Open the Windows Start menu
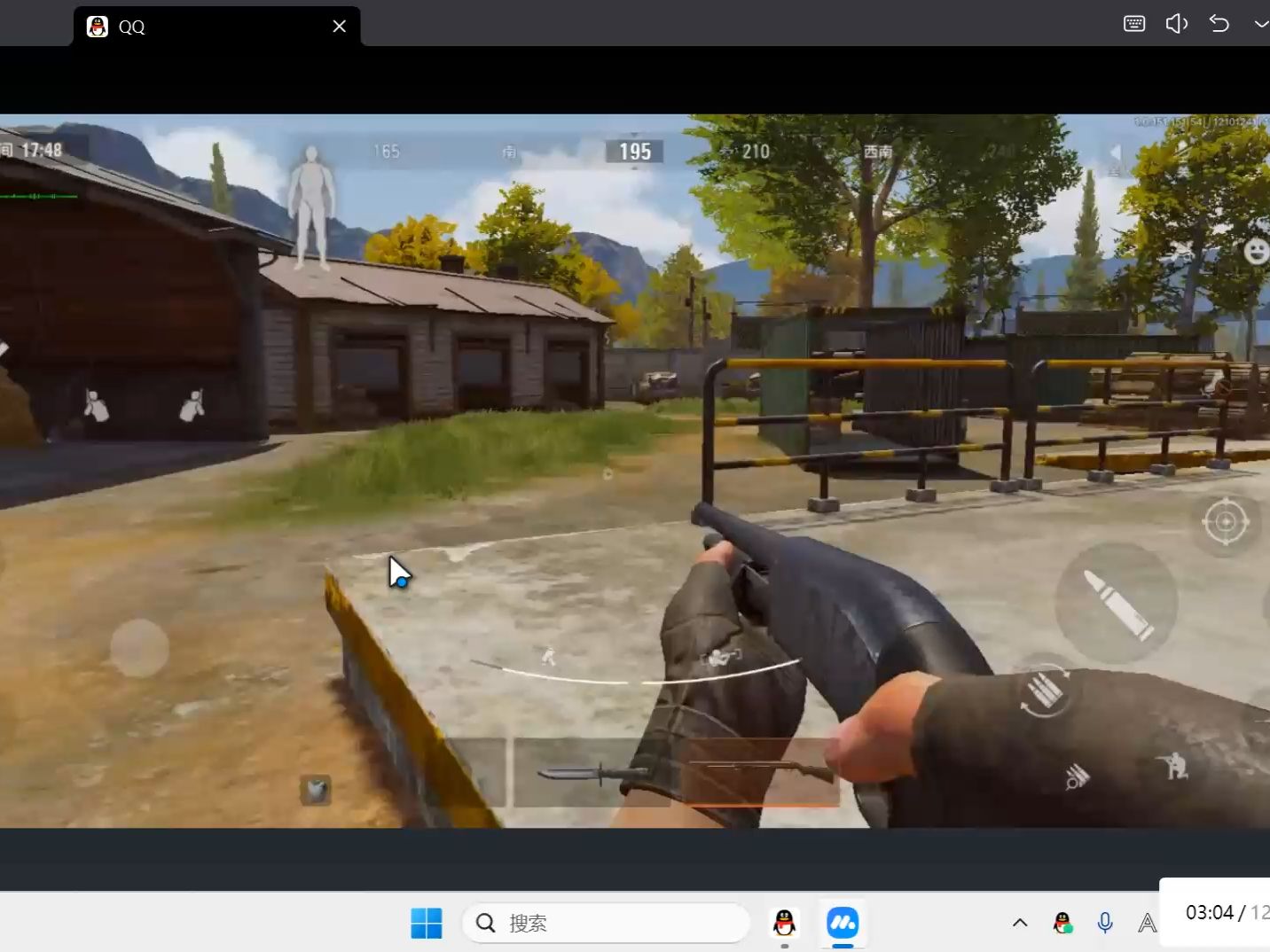Screen dimensions: 1270x952 (x=427, y=924)
